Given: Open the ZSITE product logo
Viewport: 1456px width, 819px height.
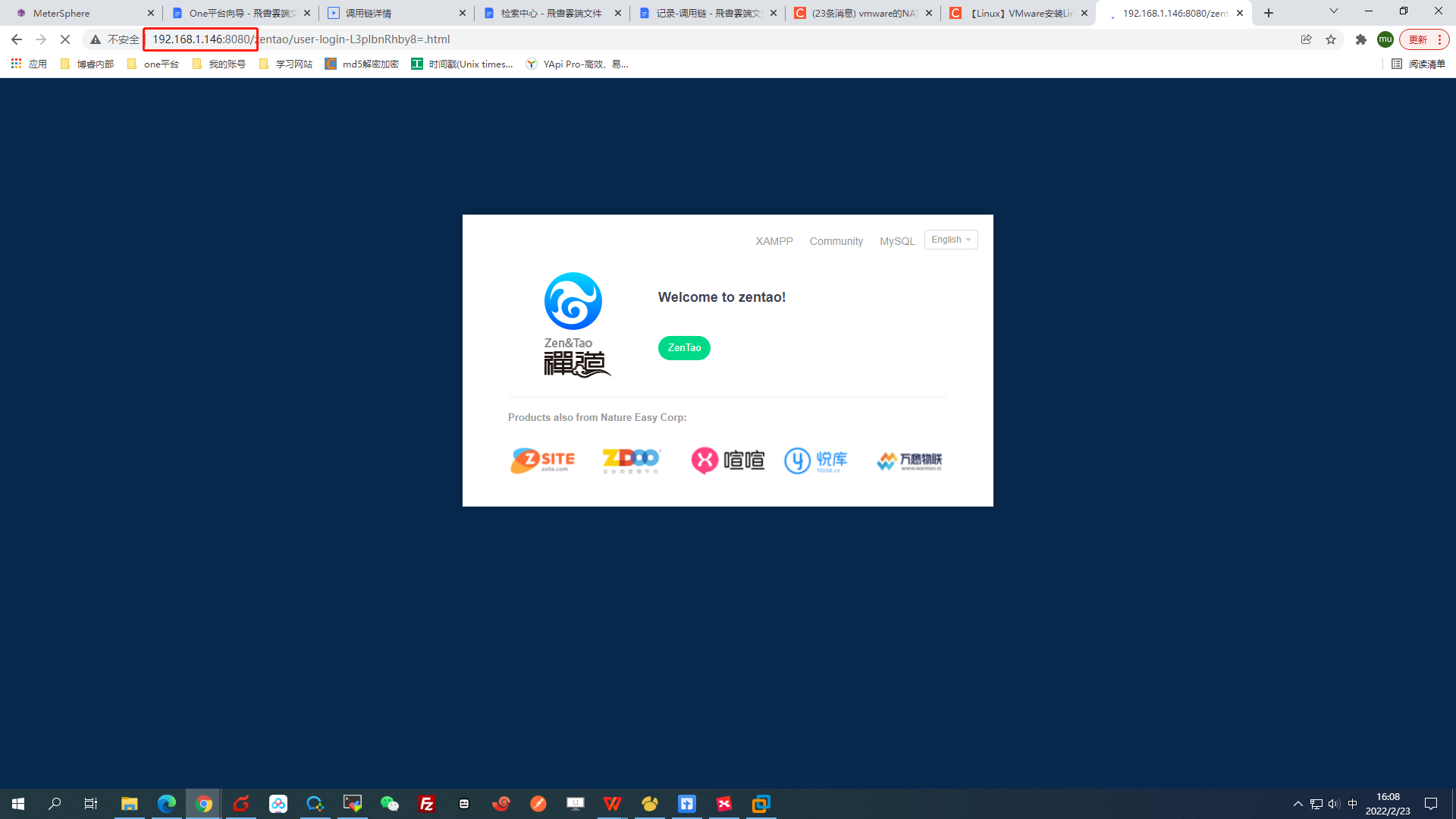Looking at the screenshot, I should (x=543, y=460).
